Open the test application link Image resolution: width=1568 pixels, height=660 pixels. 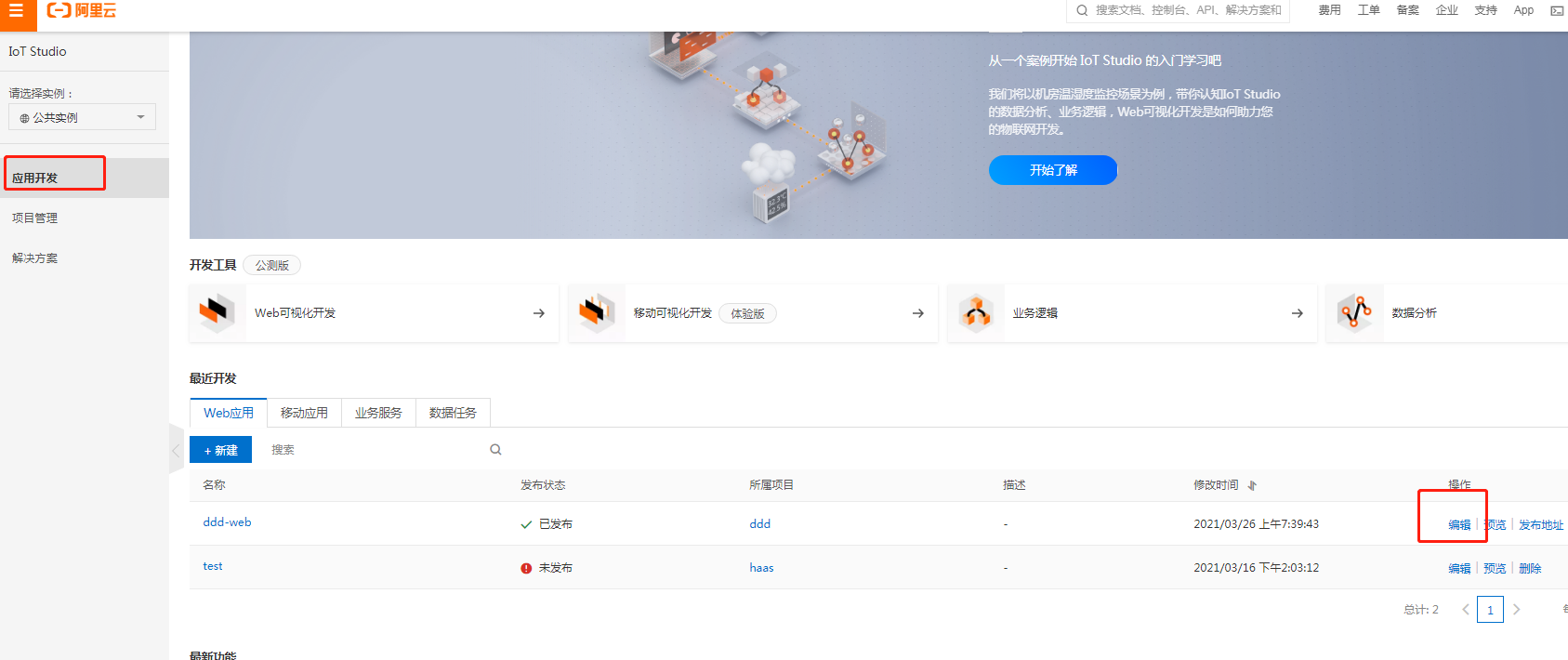pyautogui.click(x=213, y=566)
